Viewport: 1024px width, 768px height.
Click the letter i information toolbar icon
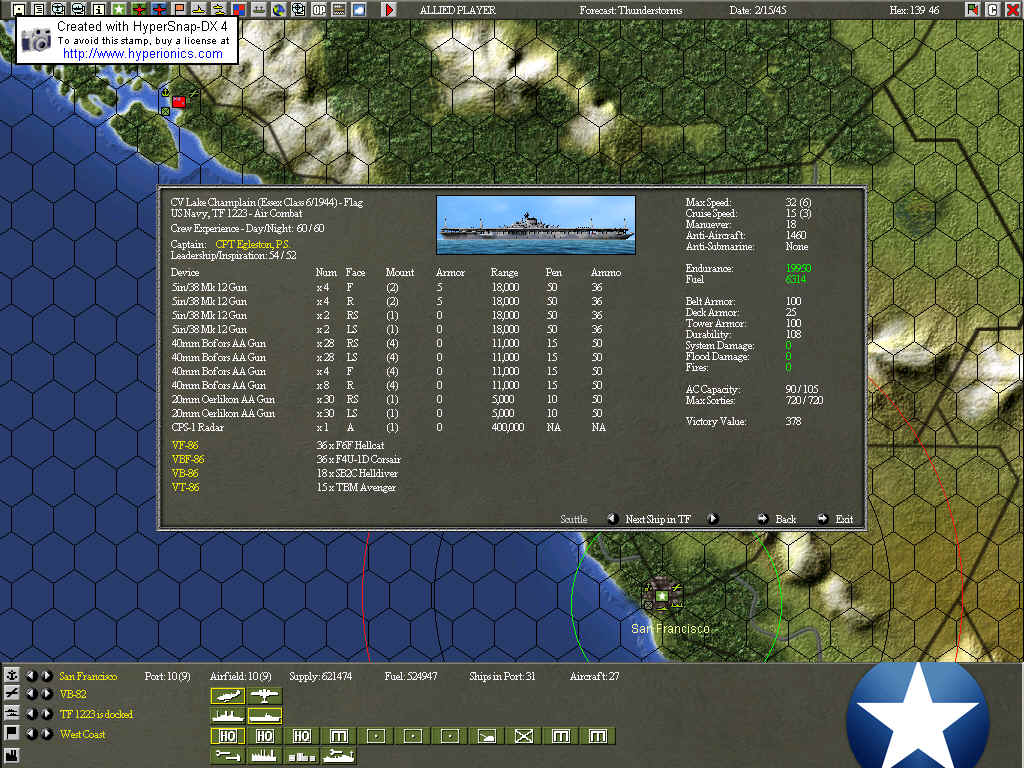coord(99,9)
